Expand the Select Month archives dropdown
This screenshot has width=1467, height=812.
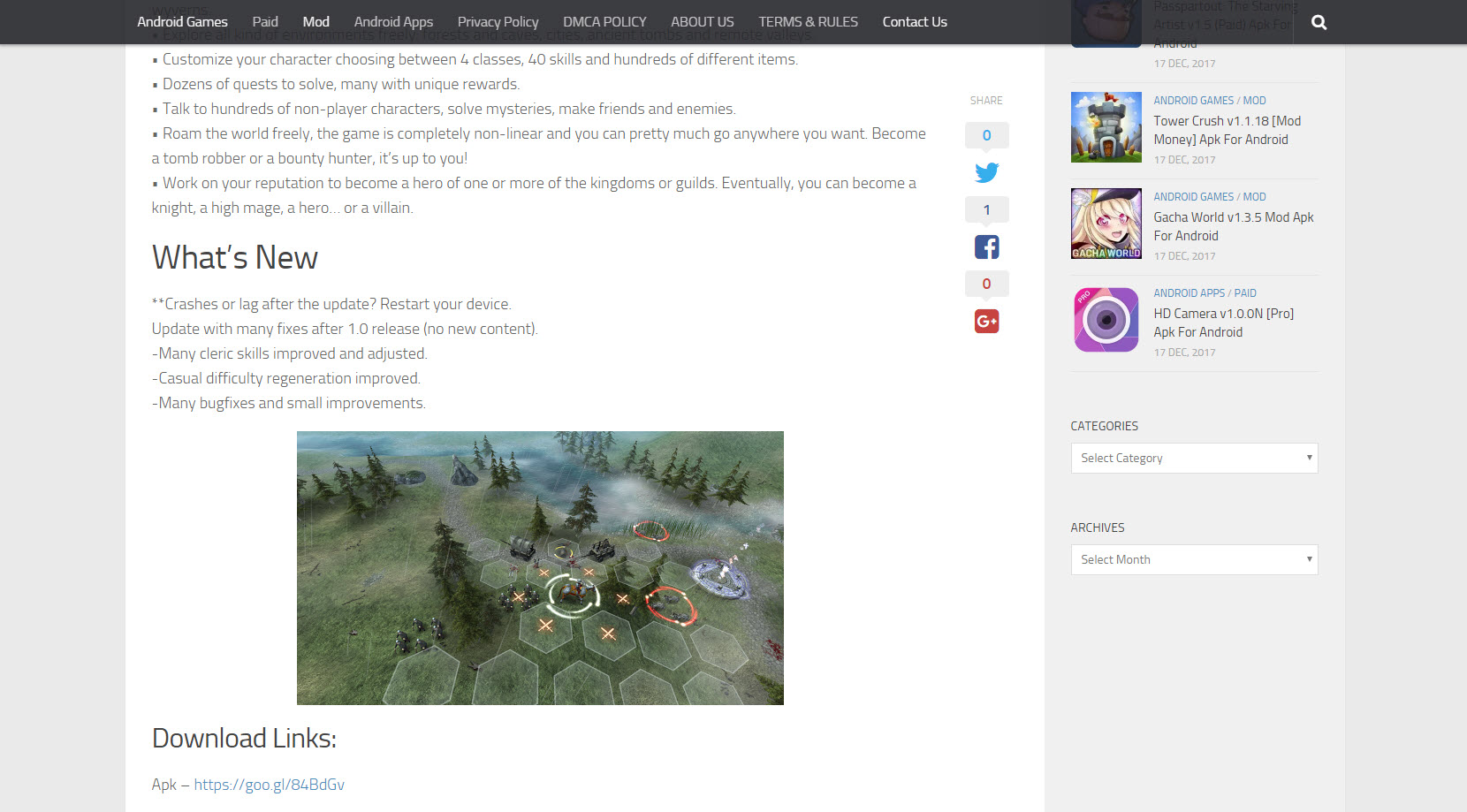click(1193, 559)
